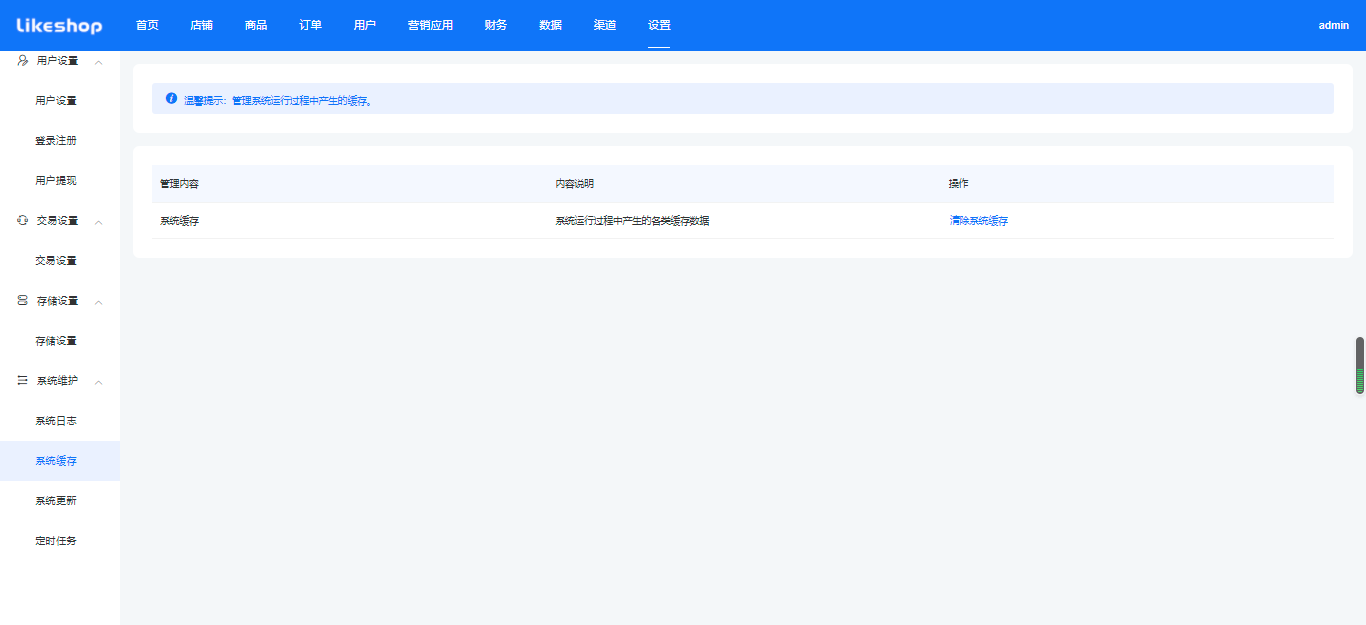
Task: Open the 数据 top menu
Action: (x=550, y=25)
